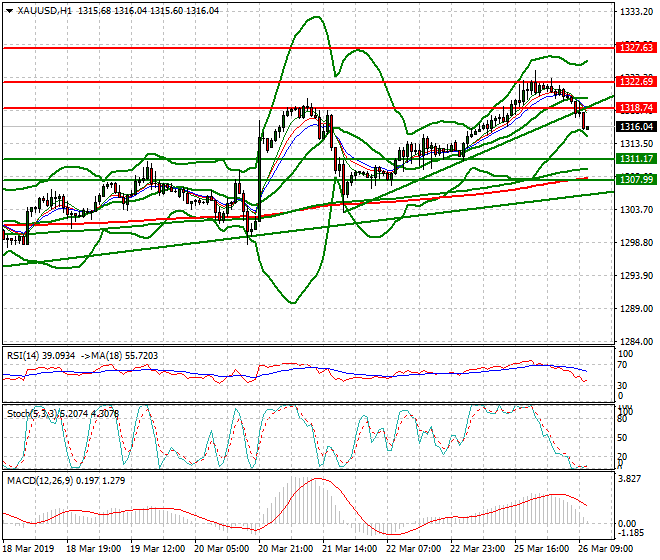
Task: Click the 1313.50 price scale value
Action: 636,144
